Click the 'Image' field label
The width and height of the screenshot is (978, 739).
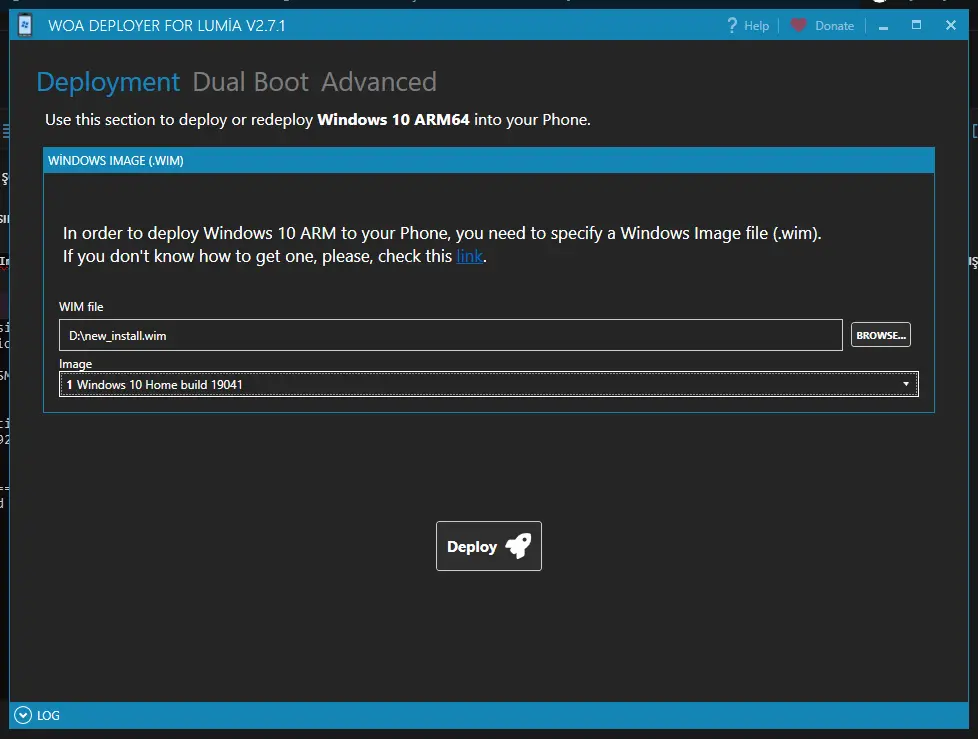pyautogui.click(x=75, y=364)
